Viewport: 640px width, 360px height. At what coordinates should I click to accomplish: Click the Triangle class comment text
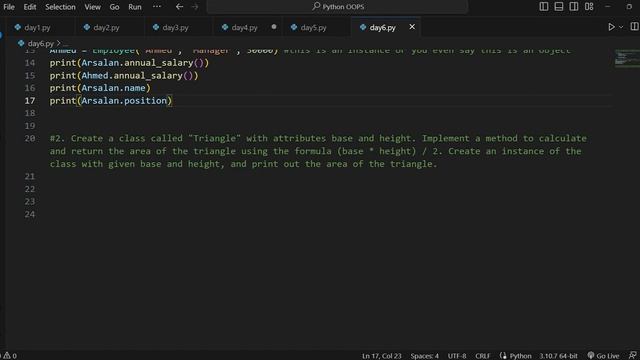tap(318, 151)
